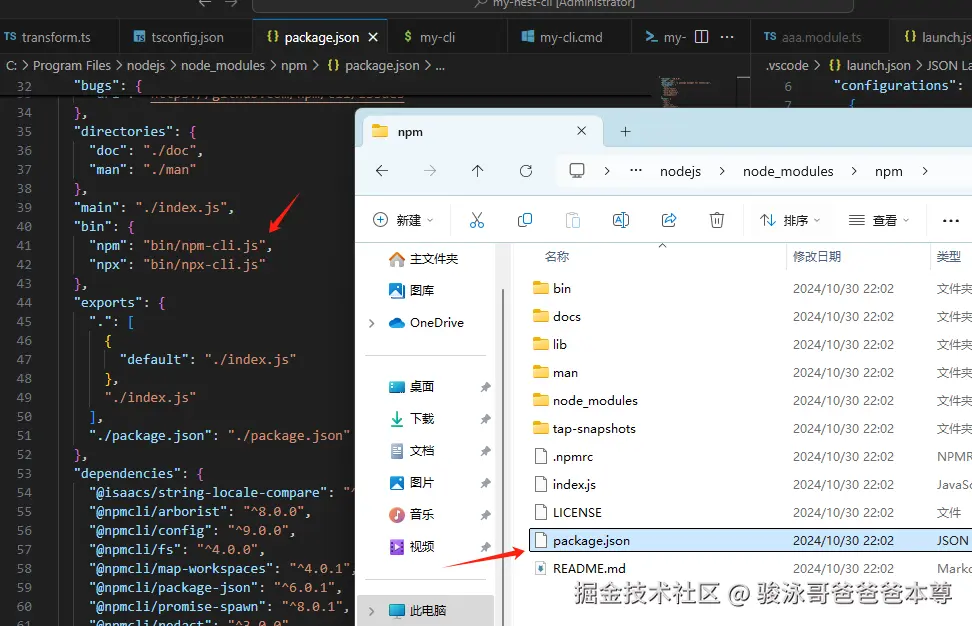
Task: Select the docs folder
Action: [557, 317]
